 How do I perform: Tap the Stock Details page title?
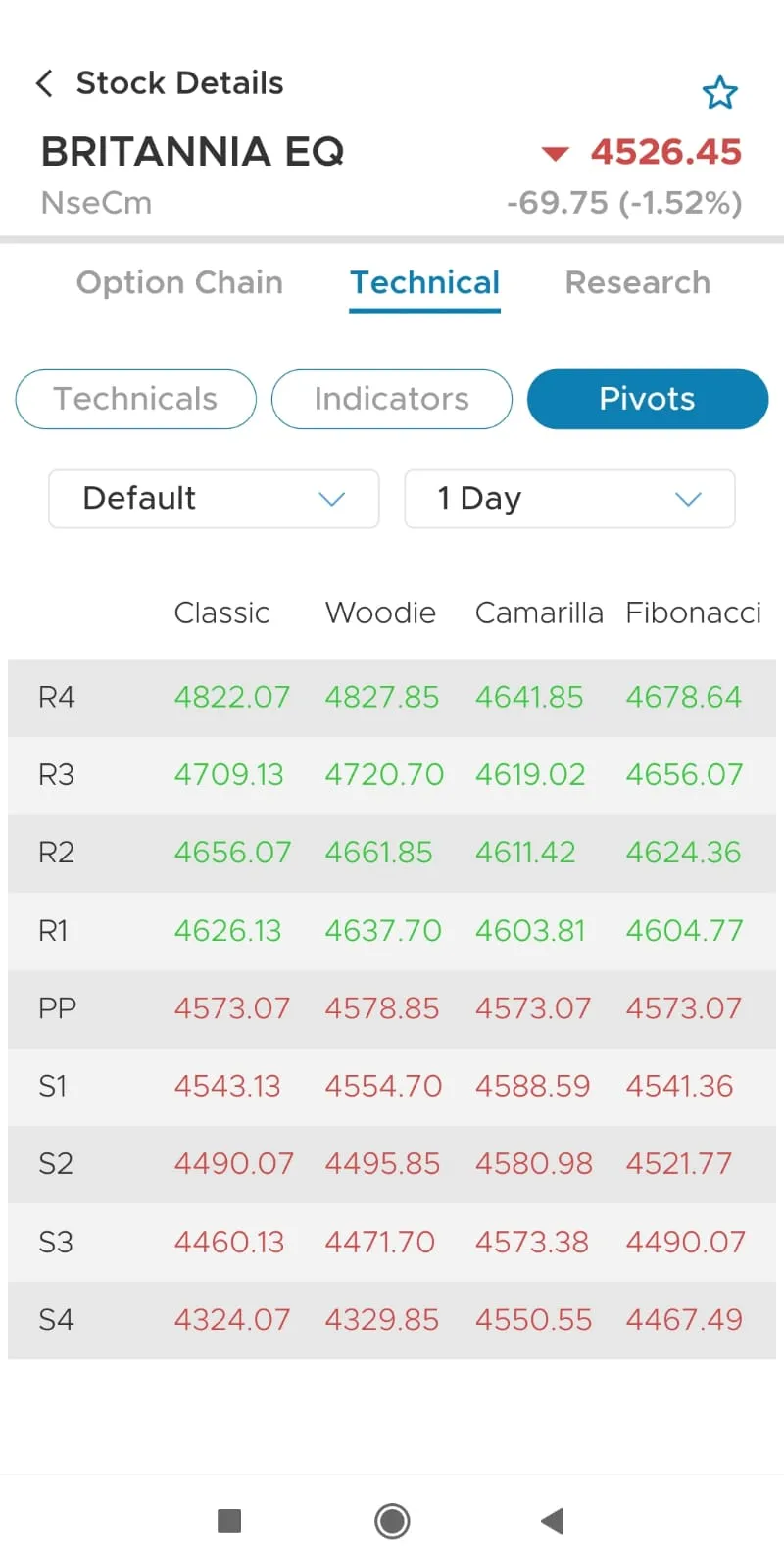(179, 83)
